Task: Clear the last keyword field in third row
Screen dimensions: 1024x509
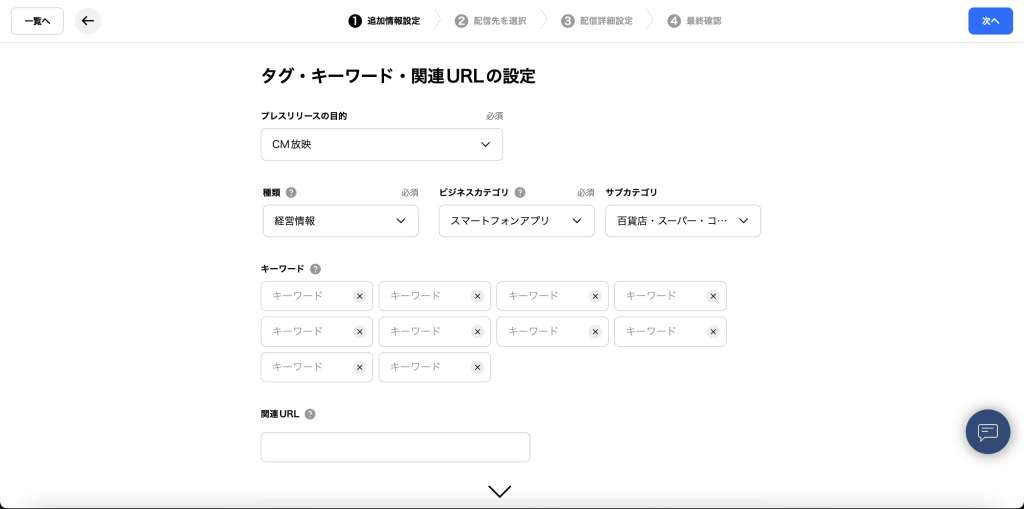Action: pos(477,368)
